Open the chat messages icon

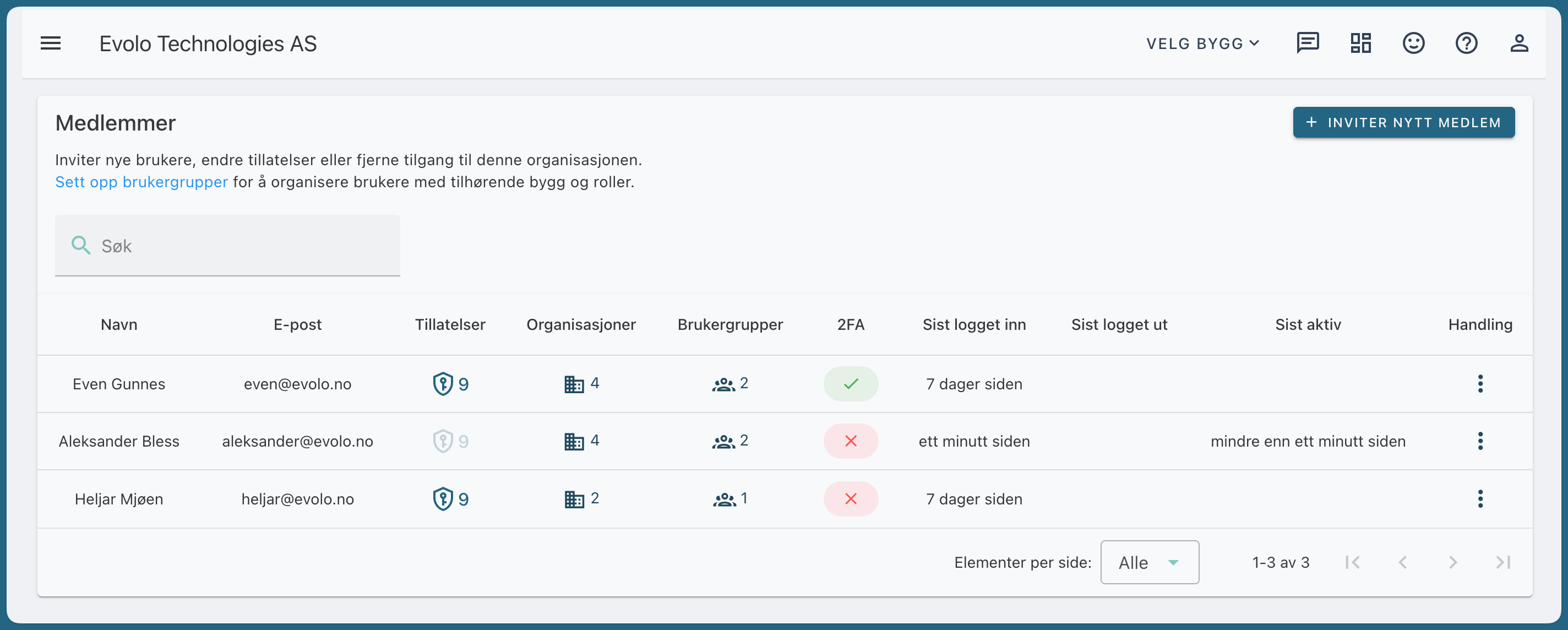(x=1308, y=43)
